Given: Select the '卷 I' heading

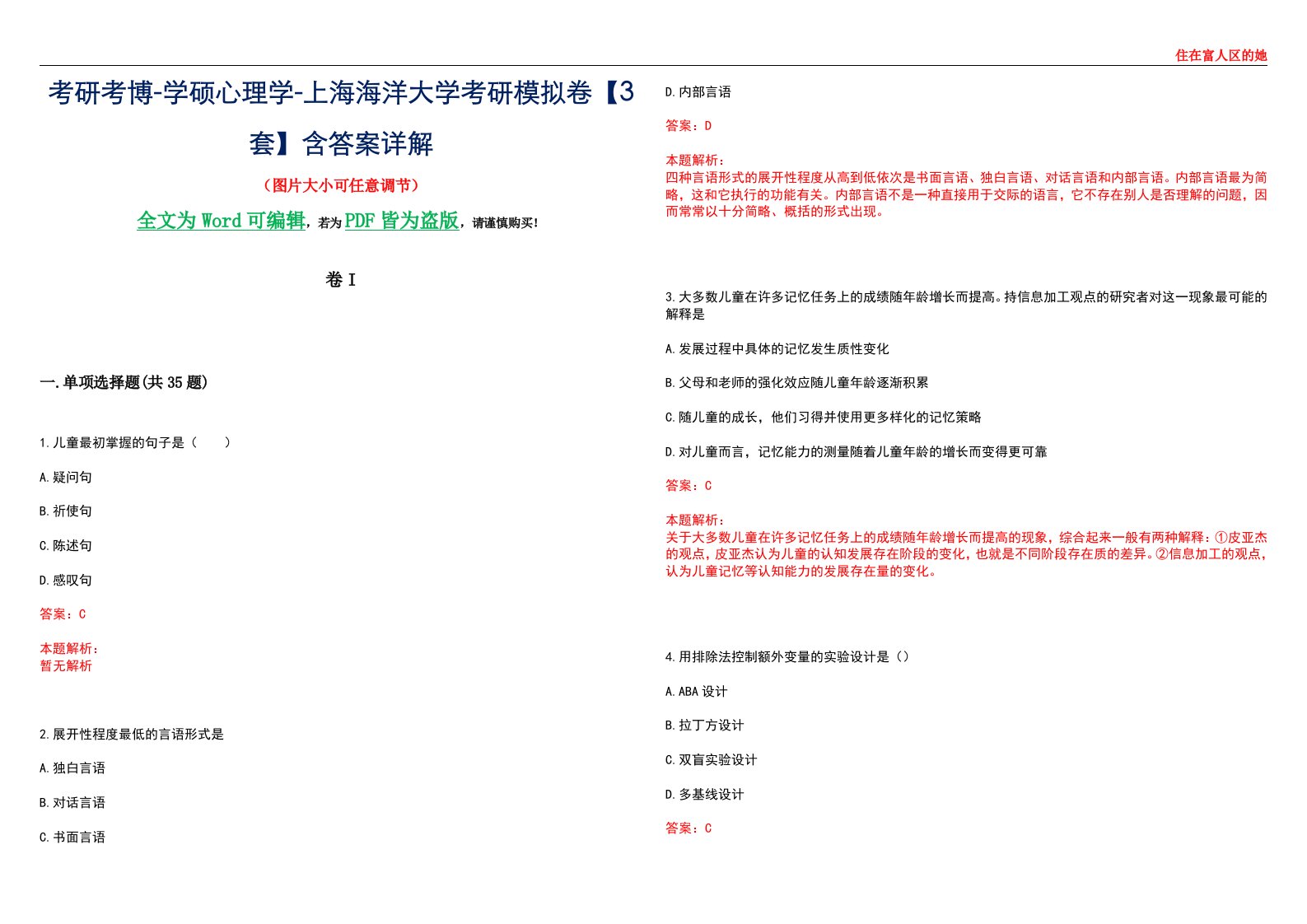Looking at the screenshot, I should [x=341, y=280].
